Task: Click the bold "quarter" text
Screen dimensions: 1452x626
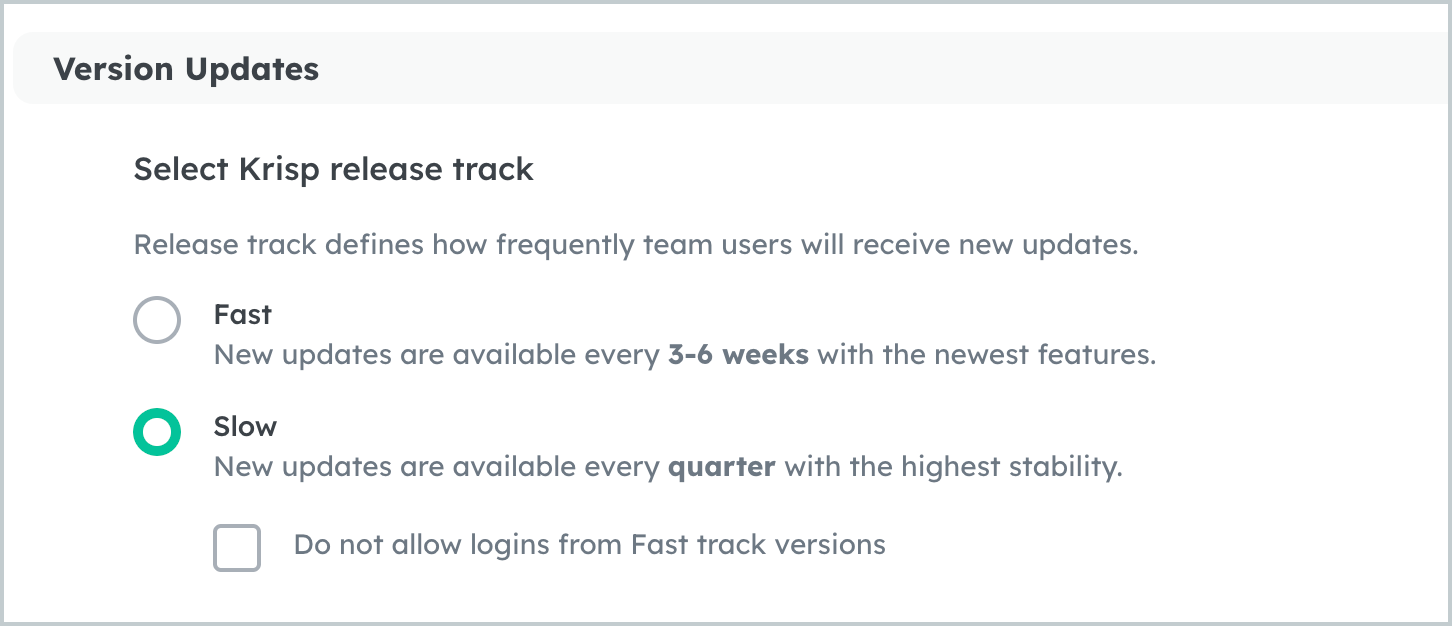Action: (721, 467)
